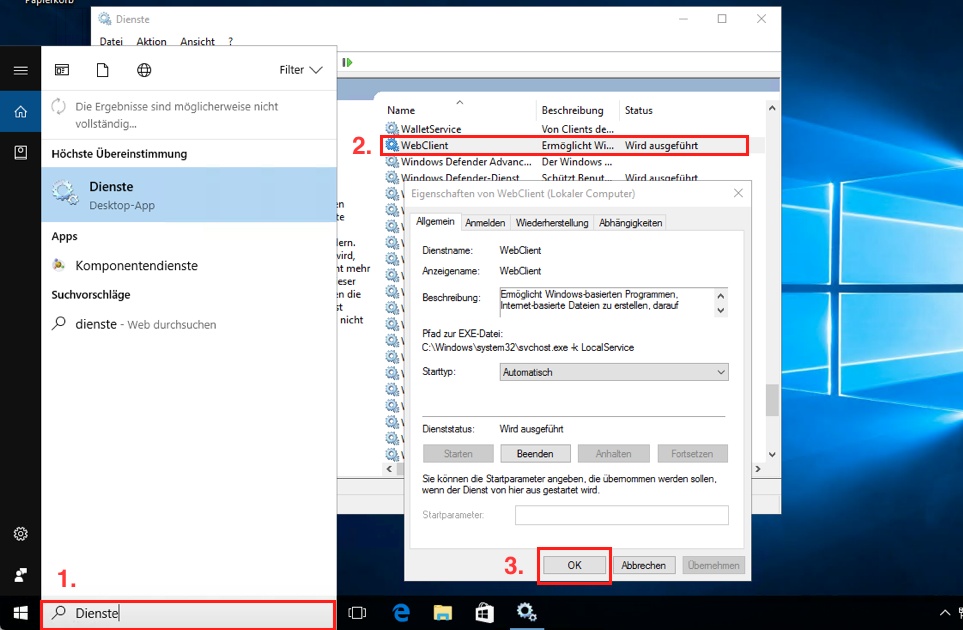
Task: Open the Filter dropdown in search panel
Action: (300, 70)
